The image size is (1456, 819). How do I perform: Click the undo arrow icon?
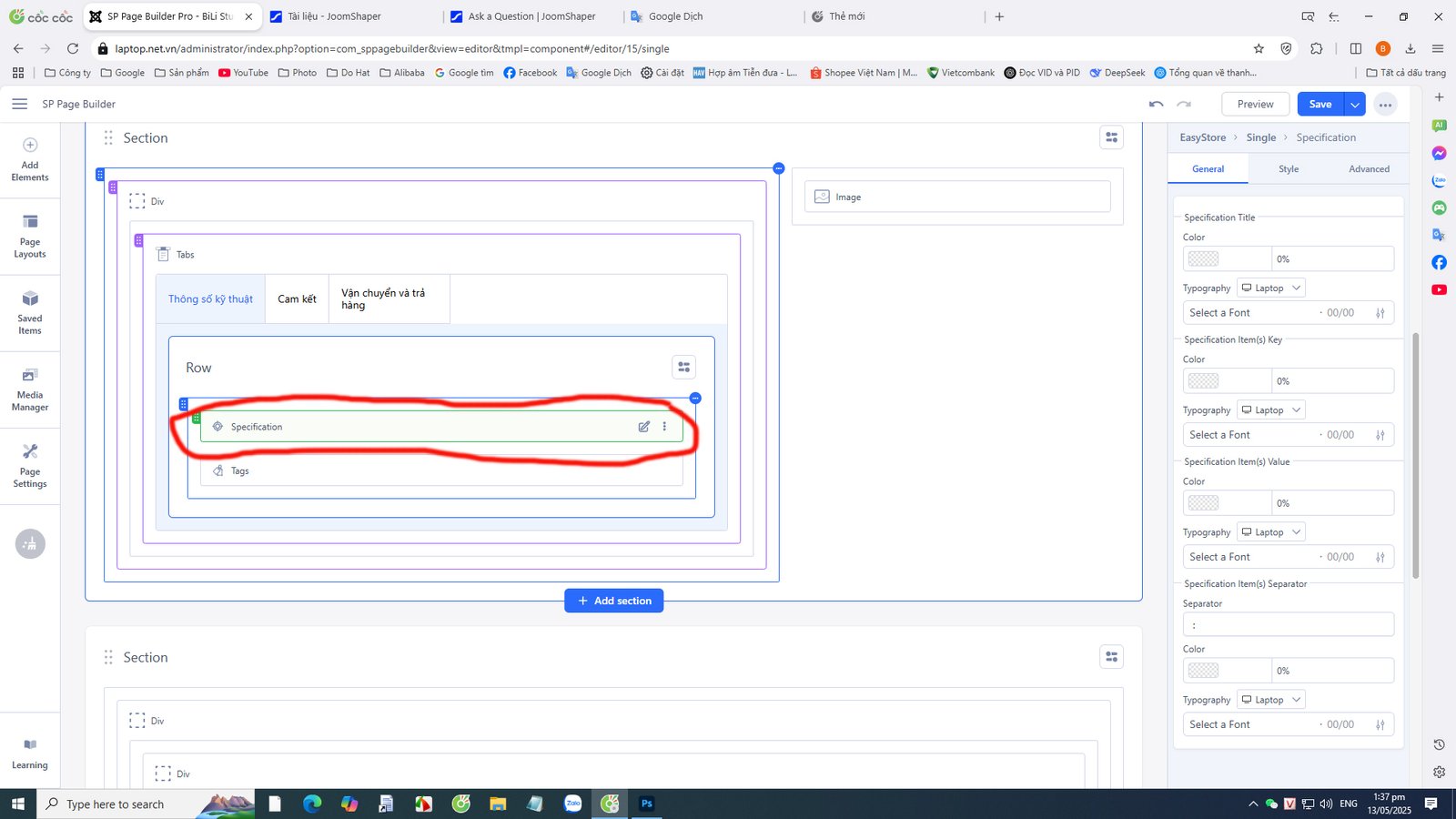click(1156, 105)
